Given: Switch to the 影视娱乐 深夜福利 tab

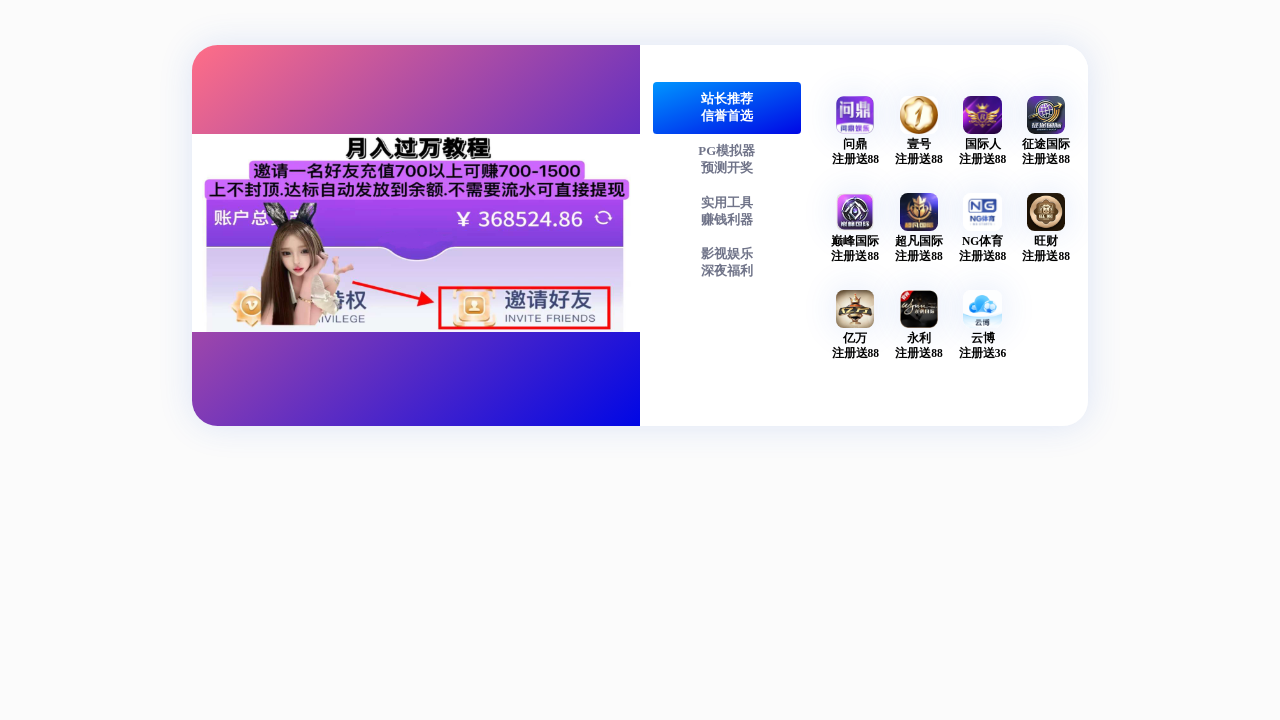Looking at the screenshot, I should 727,262.
